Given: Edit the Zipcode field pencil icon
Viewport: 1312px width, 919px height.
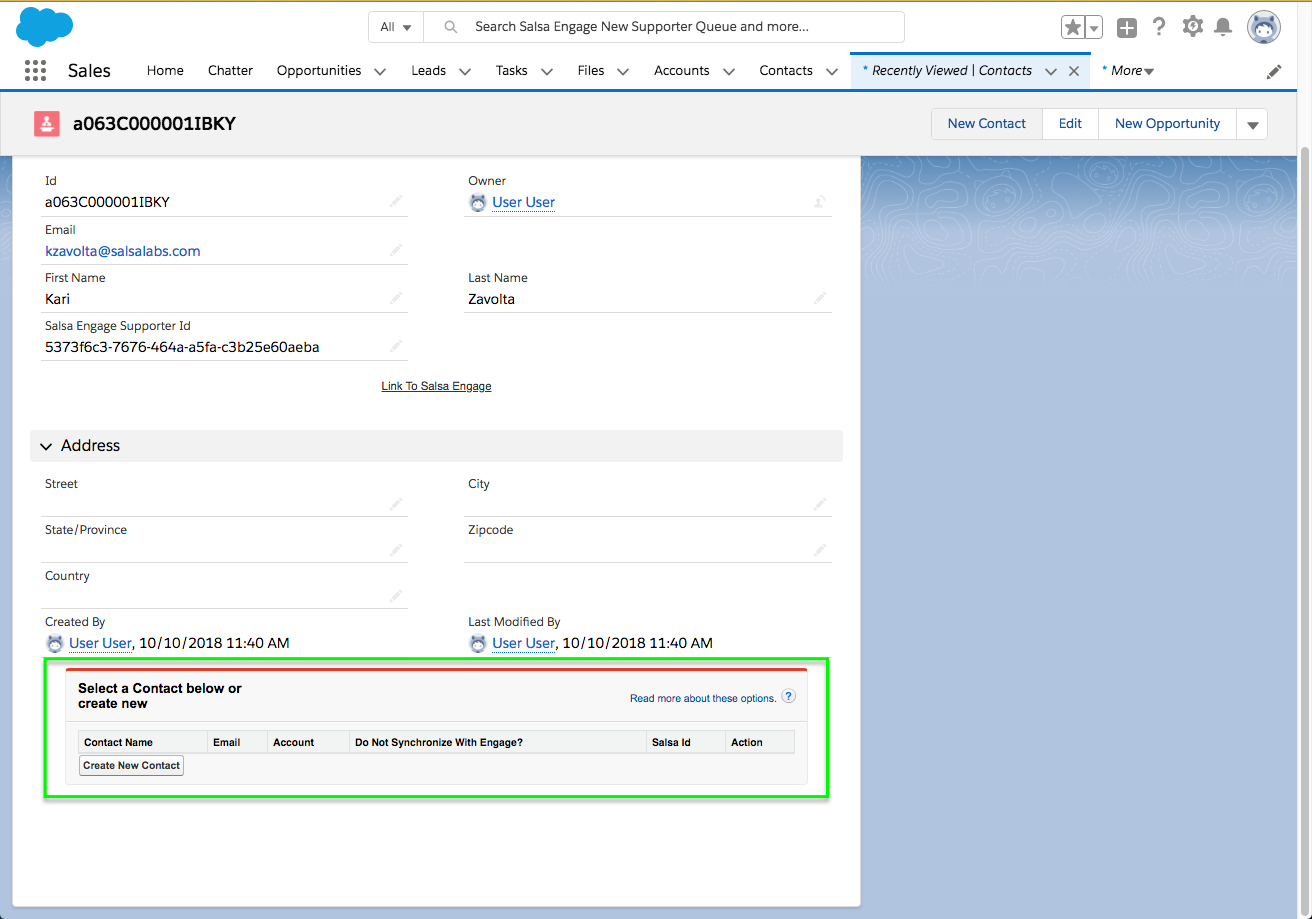Looking at the screenshot, I should (820, 550).
